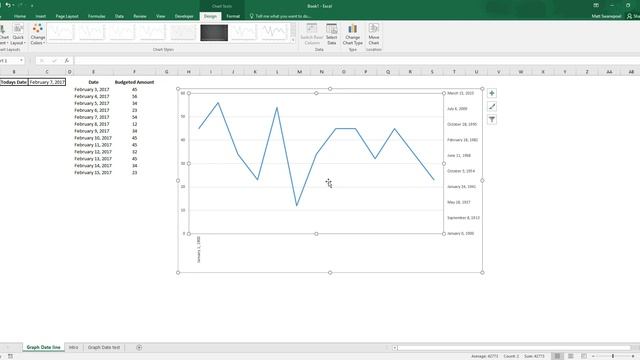Select the Budgeted Amount header cell
Image resolution: width=640 pixels, height=360 pixels.
(x=134, y=82)
